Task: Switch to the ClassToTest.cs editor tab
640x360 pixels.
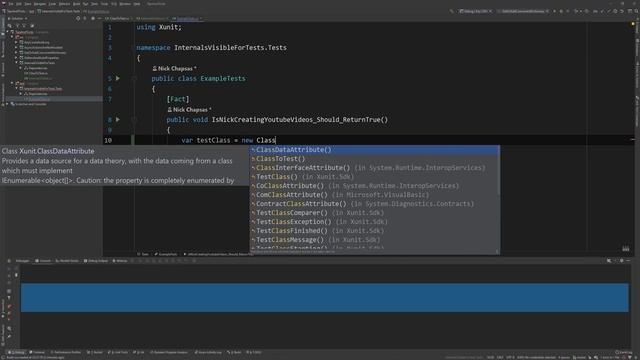Action: click(119, 18)
